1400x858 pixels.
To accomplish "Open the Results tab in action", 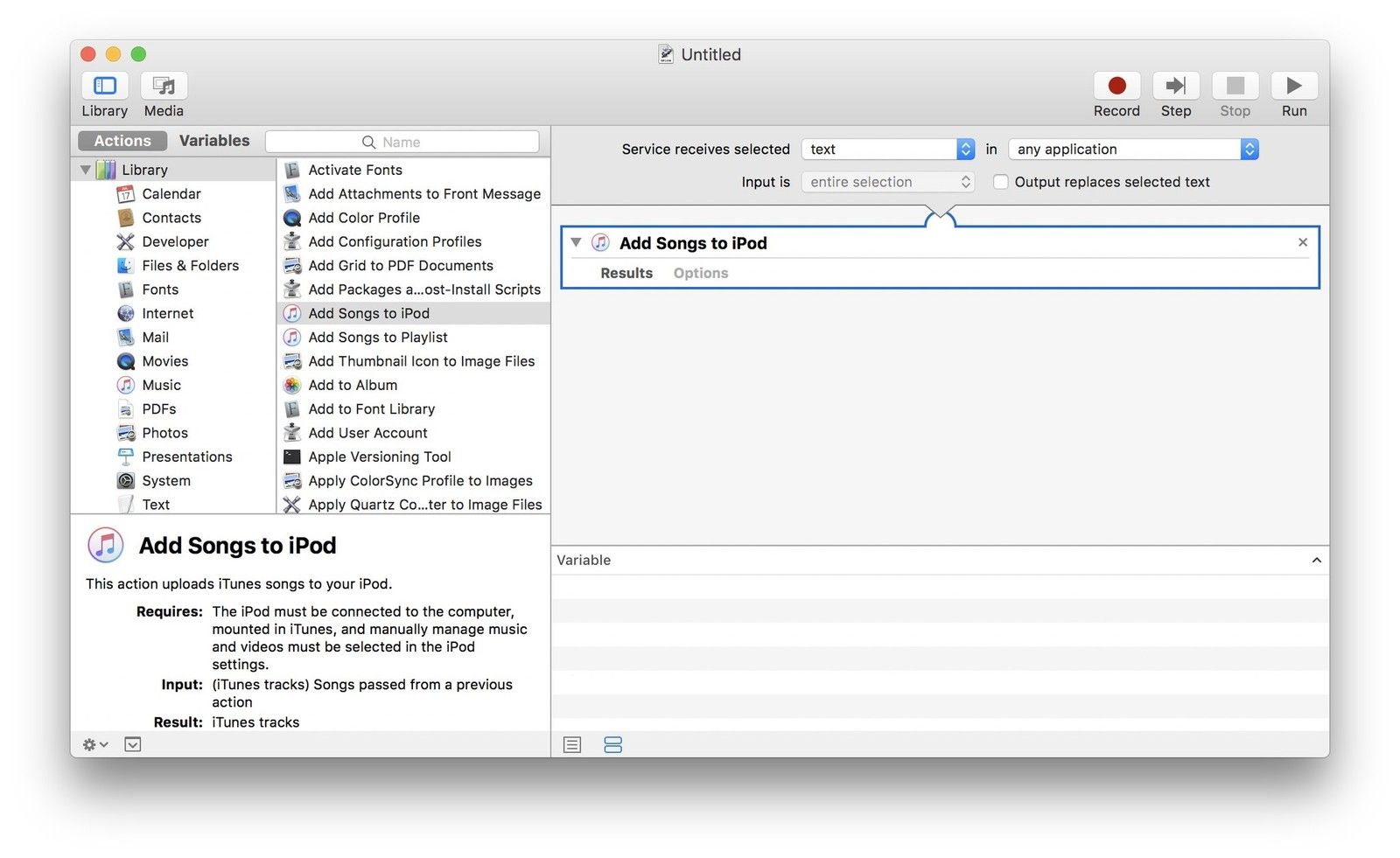I will [626, 273].
